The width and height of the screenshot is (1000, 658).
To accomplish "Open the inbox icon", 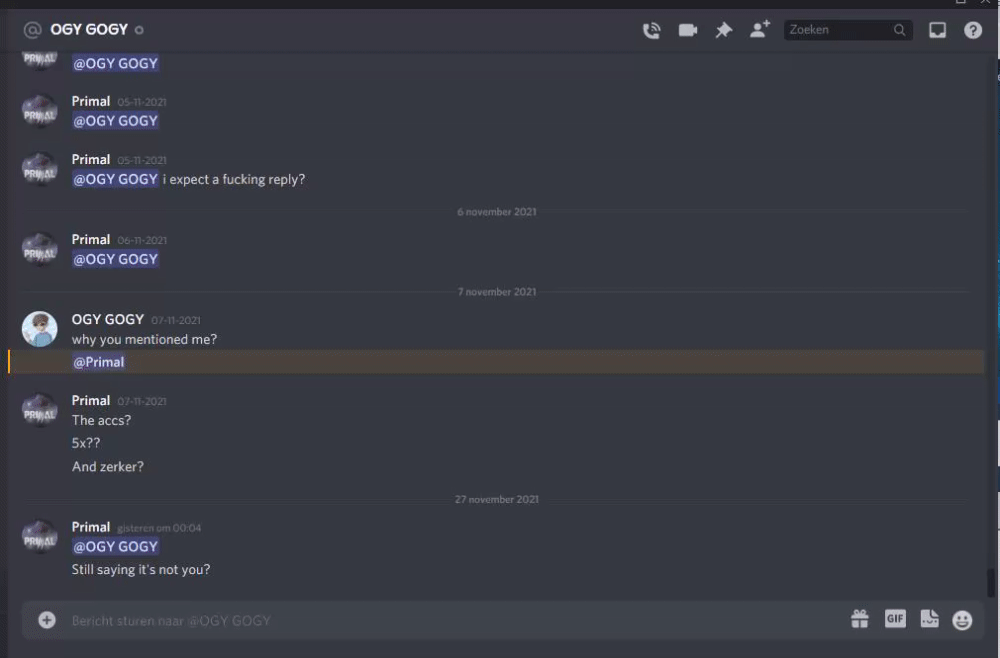I will [937, 30].
